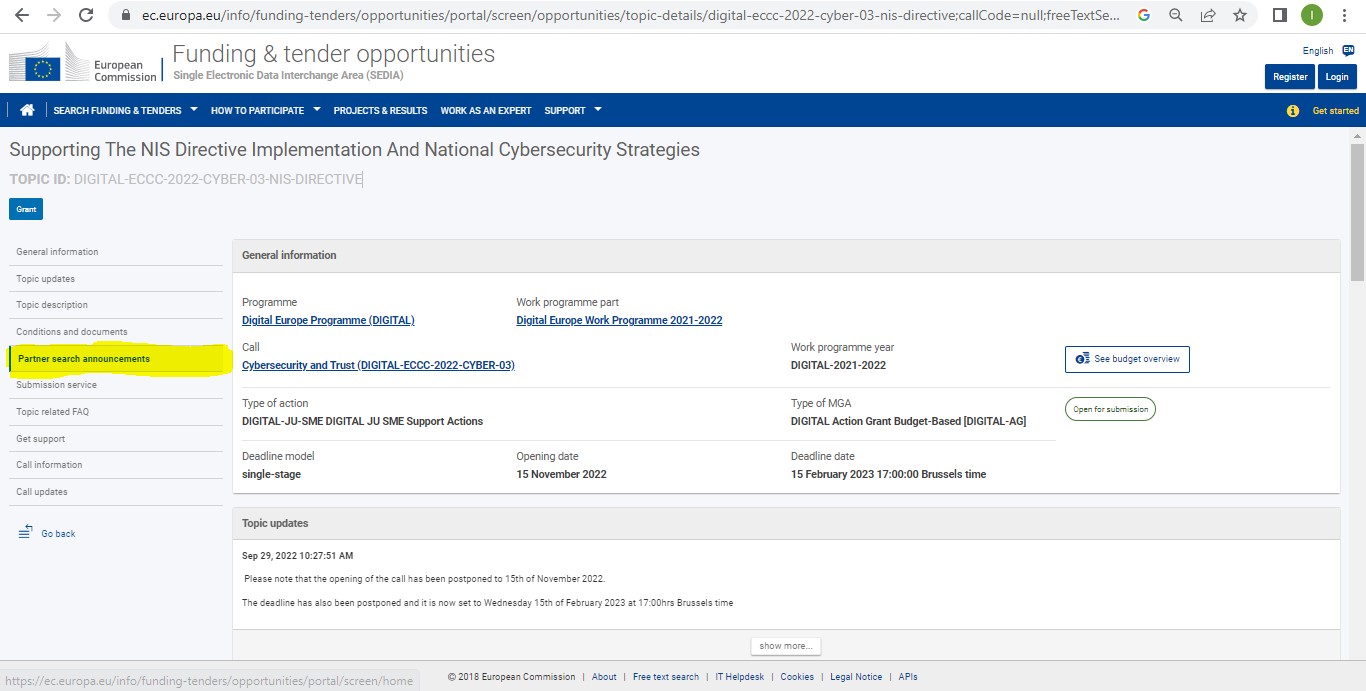Open Chrome three-dot menu

[1345, 15]
